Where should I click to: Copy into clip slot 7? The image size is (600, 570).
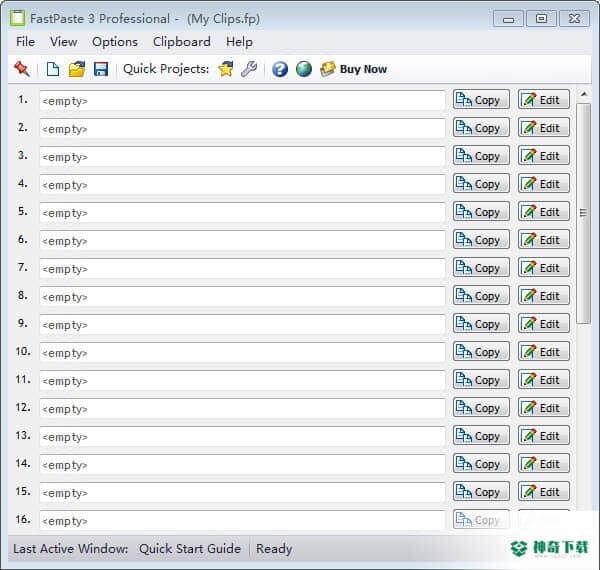click(x=481, y=267)
